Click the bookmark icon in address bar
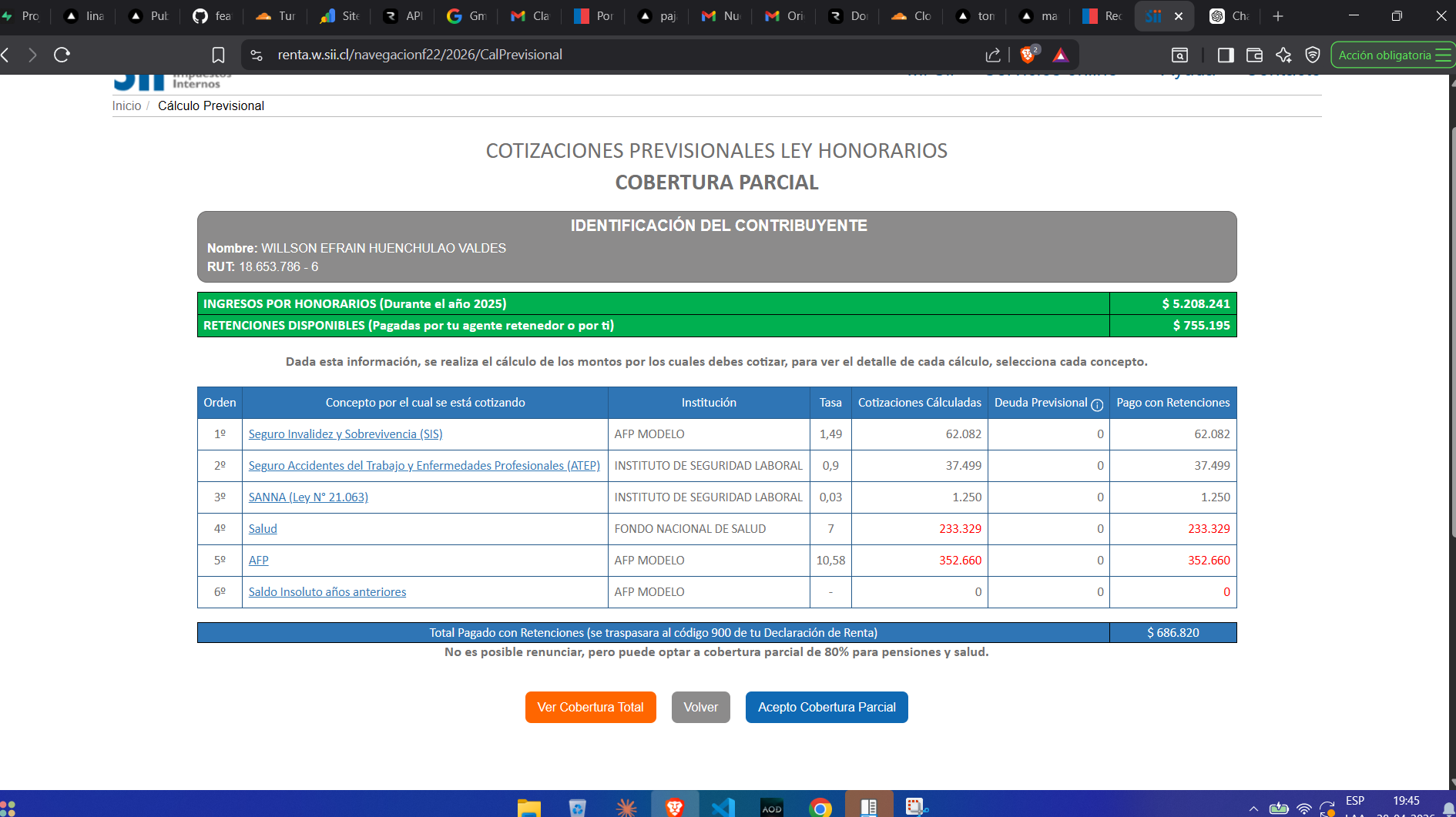The image size is (1456, 817). (x=218, y=55)
